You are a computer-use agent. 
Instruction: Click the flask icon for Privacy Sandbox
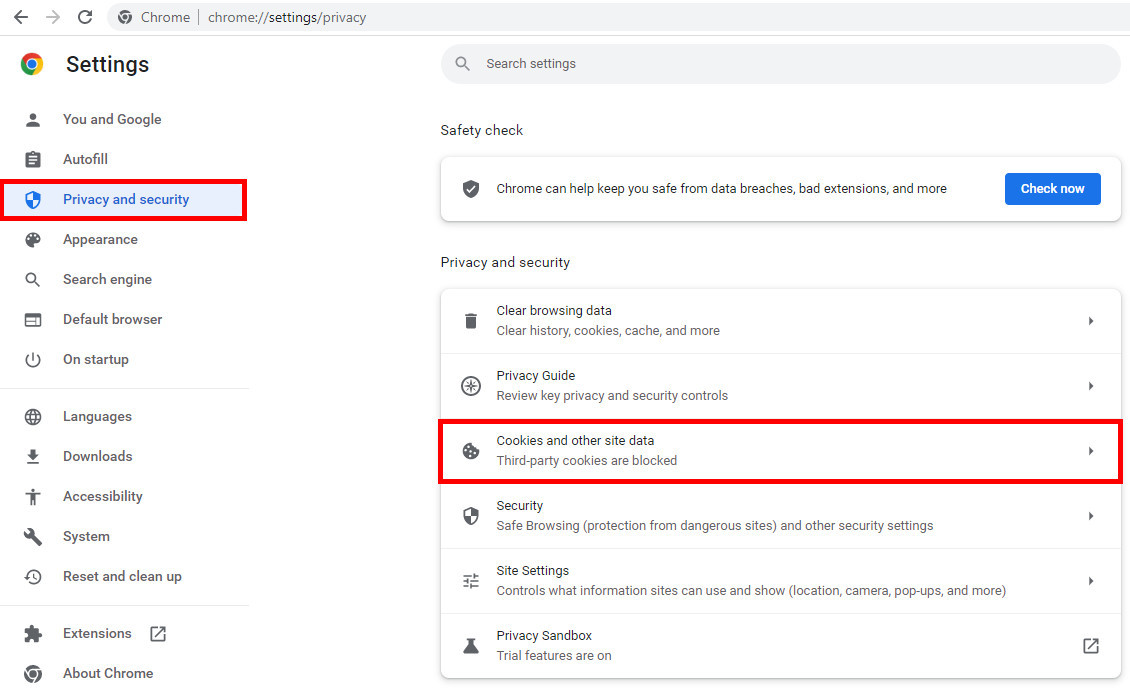coord(471,646)
